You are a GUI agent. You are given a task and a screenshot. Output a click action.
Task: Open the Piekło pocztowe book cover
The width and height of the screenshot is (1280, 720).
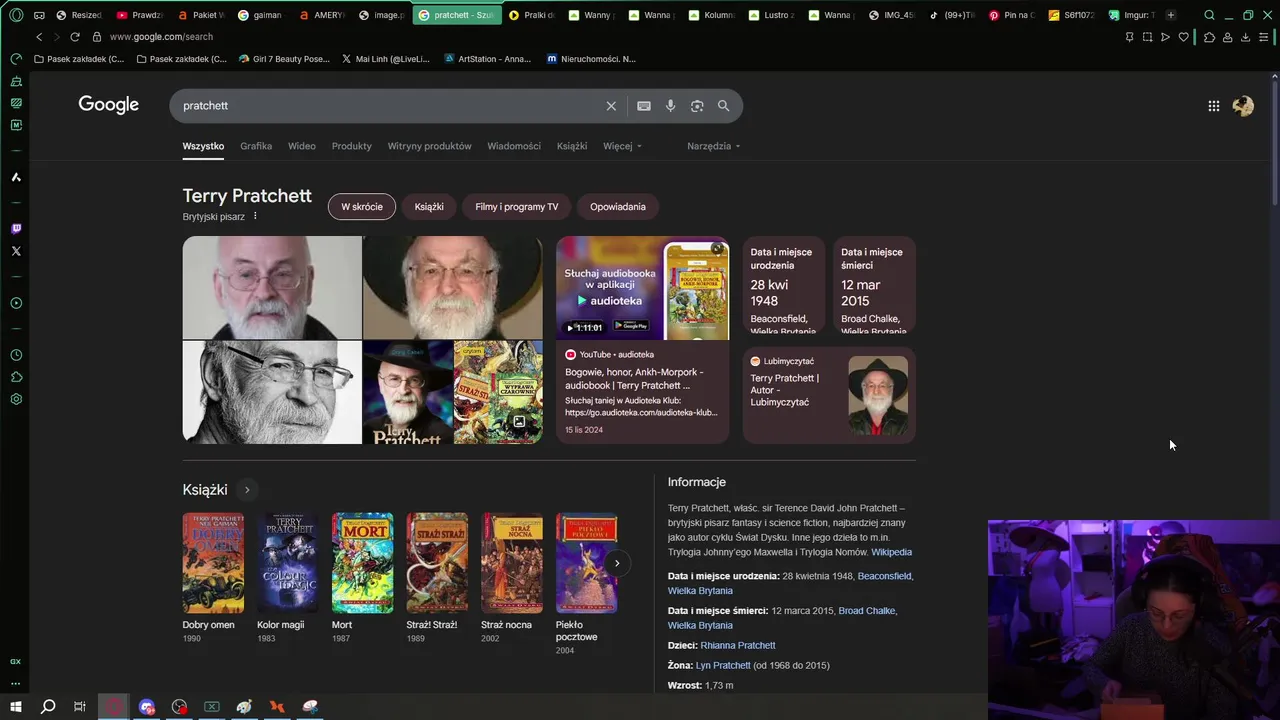(x=586, y=563)
